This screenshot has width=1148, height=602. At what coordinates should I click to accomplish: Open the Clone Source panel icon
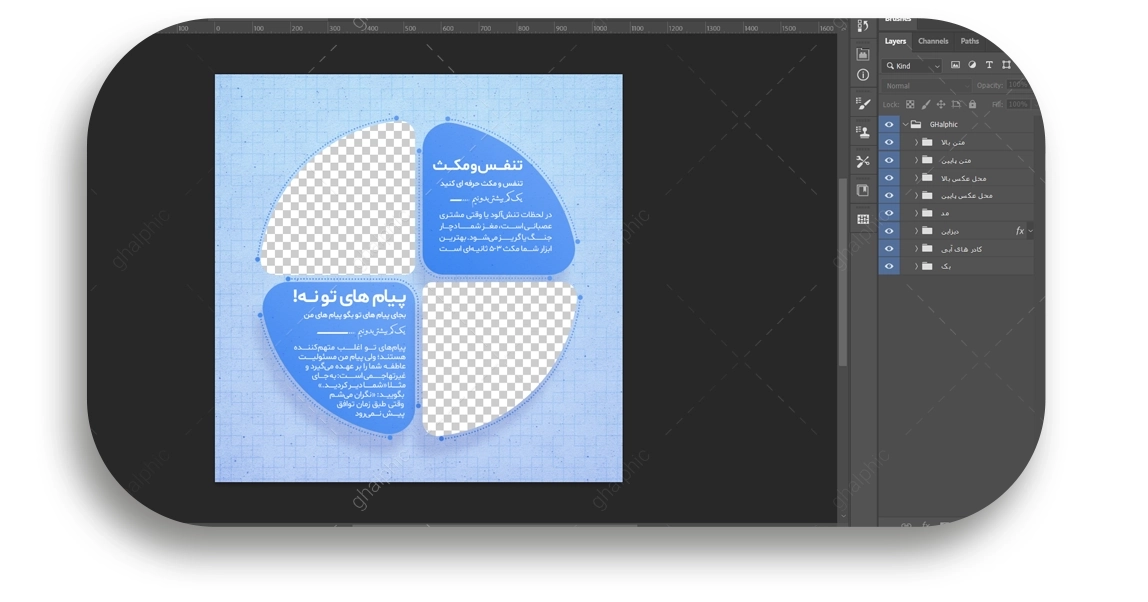tap(862, 133)
